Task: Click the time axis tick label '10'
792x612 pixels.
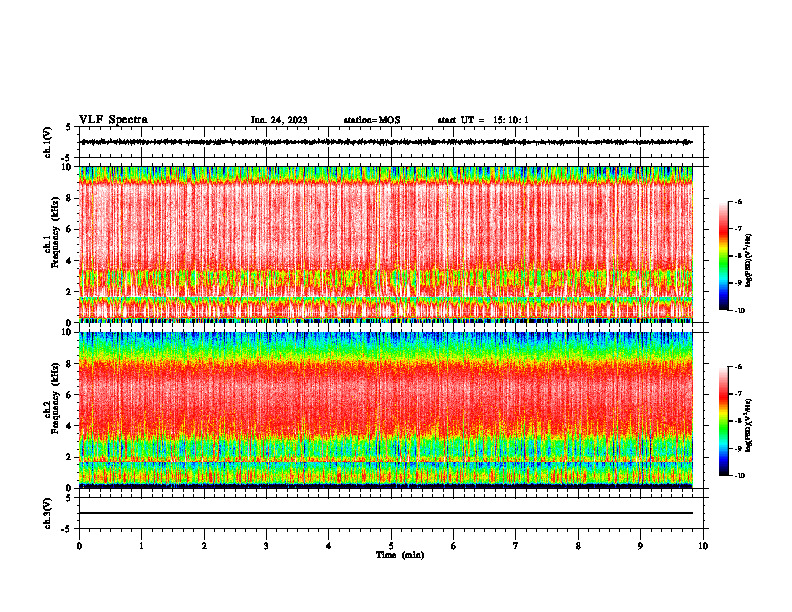Action: [x=703, y=546]
